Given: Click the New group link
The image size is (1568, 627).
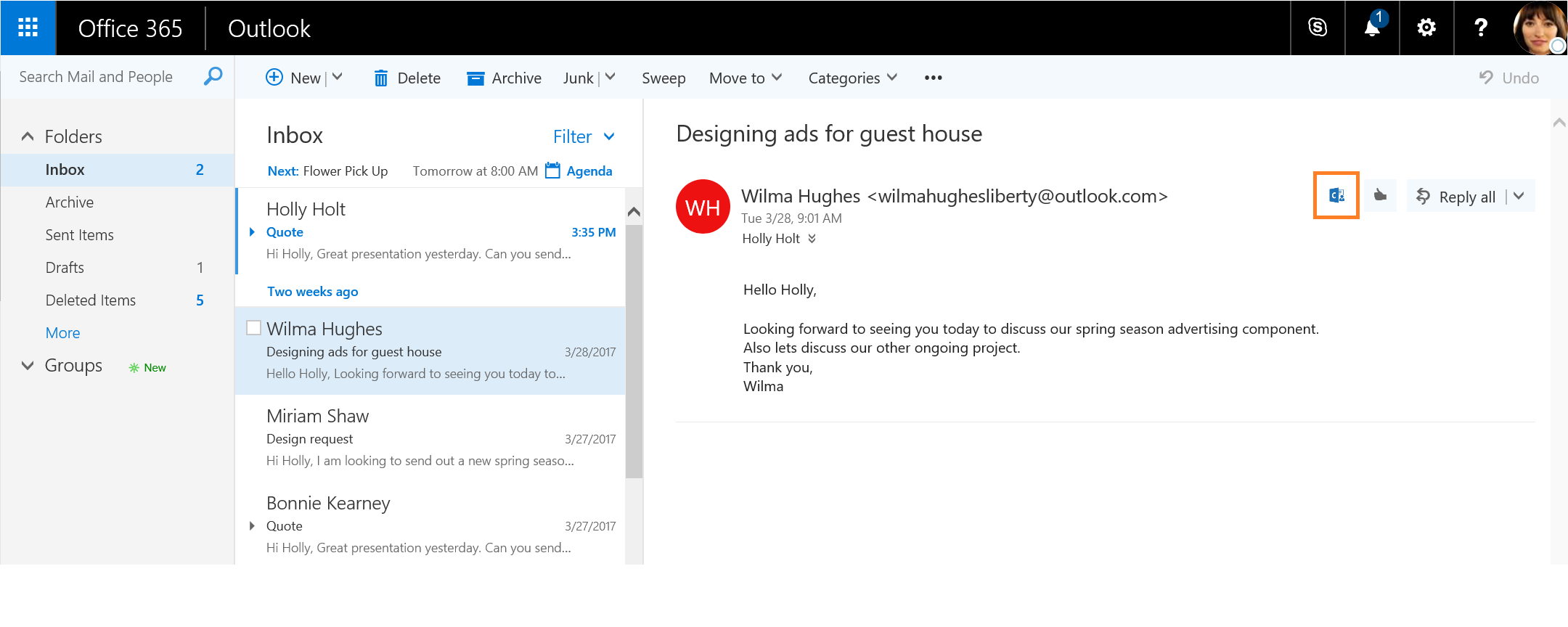Looking at the screenshot, I should coord(147,368).
